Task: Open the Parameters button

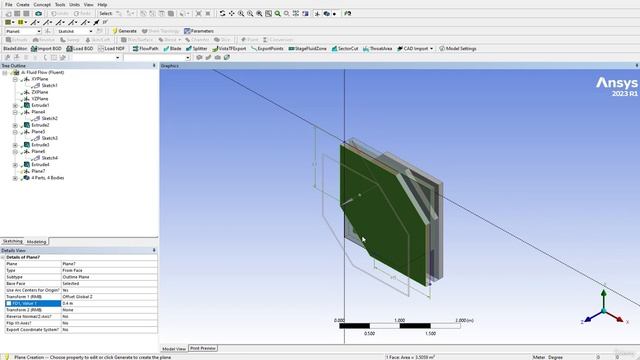Action: [x=199, y=31]
